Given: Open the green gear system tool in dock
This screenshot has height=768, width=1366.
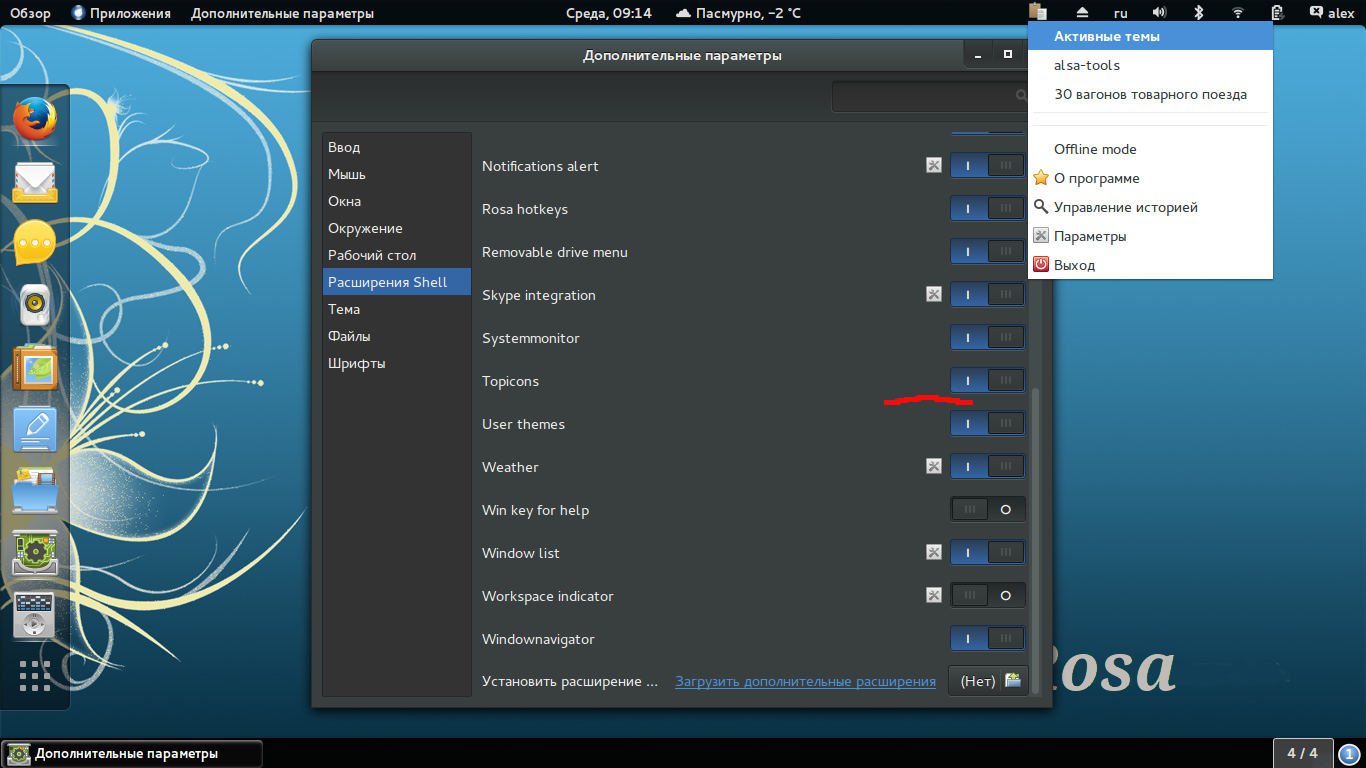Looking at the screenshot, I should pyautogui.click(x=35, y=553).
